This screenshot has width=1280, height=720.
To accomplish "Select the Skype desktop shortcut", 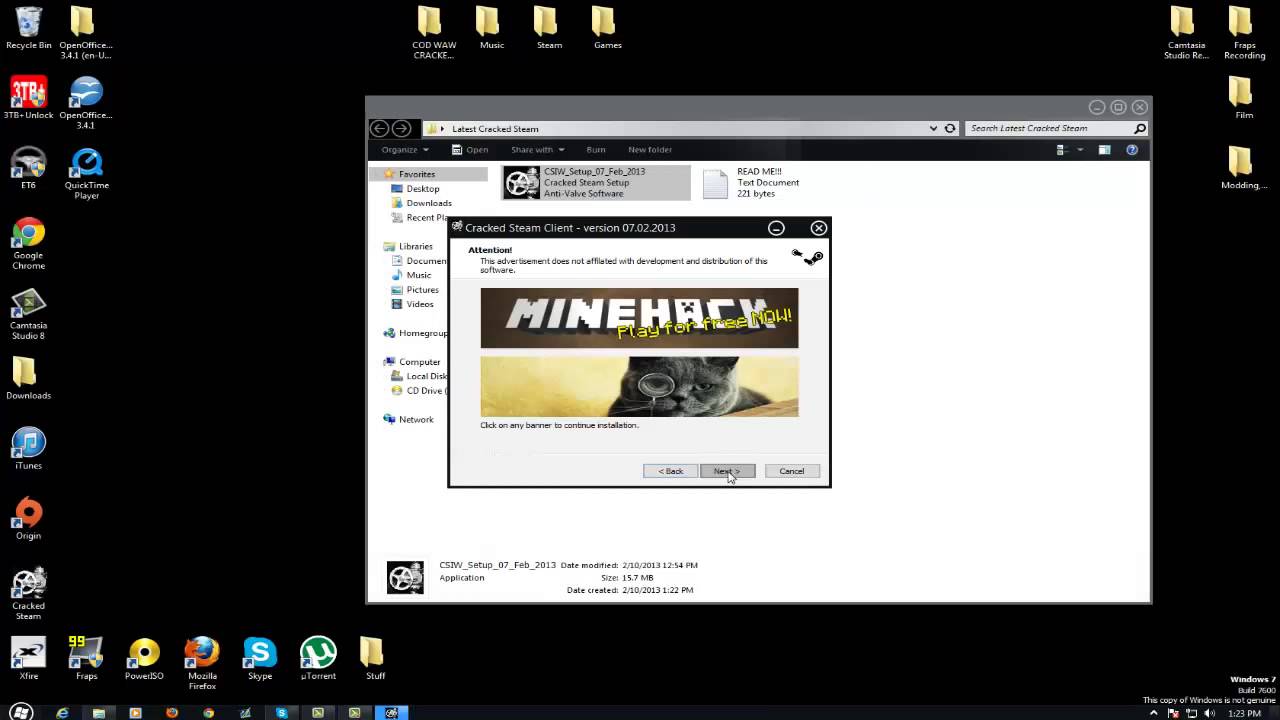I will pos(260,658).
